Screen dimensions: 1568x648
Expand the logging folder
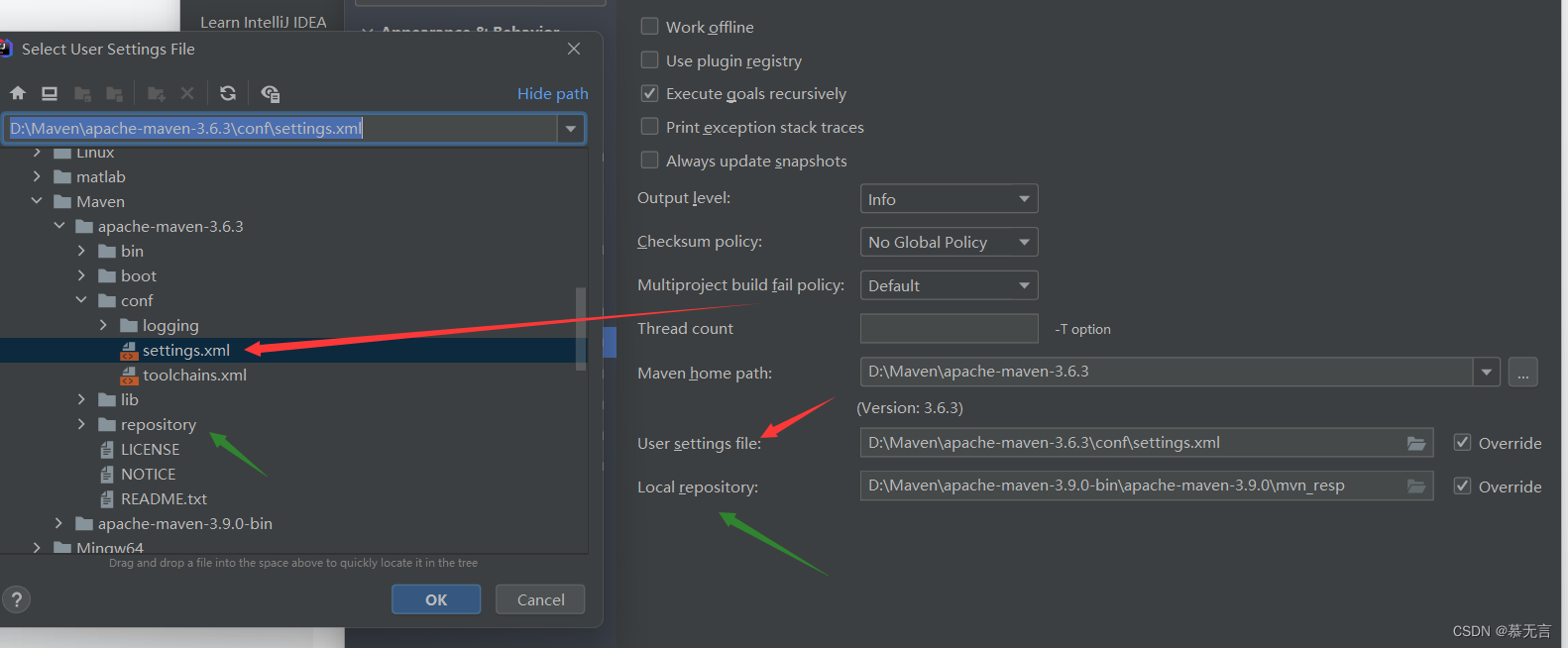coord(103,325)
